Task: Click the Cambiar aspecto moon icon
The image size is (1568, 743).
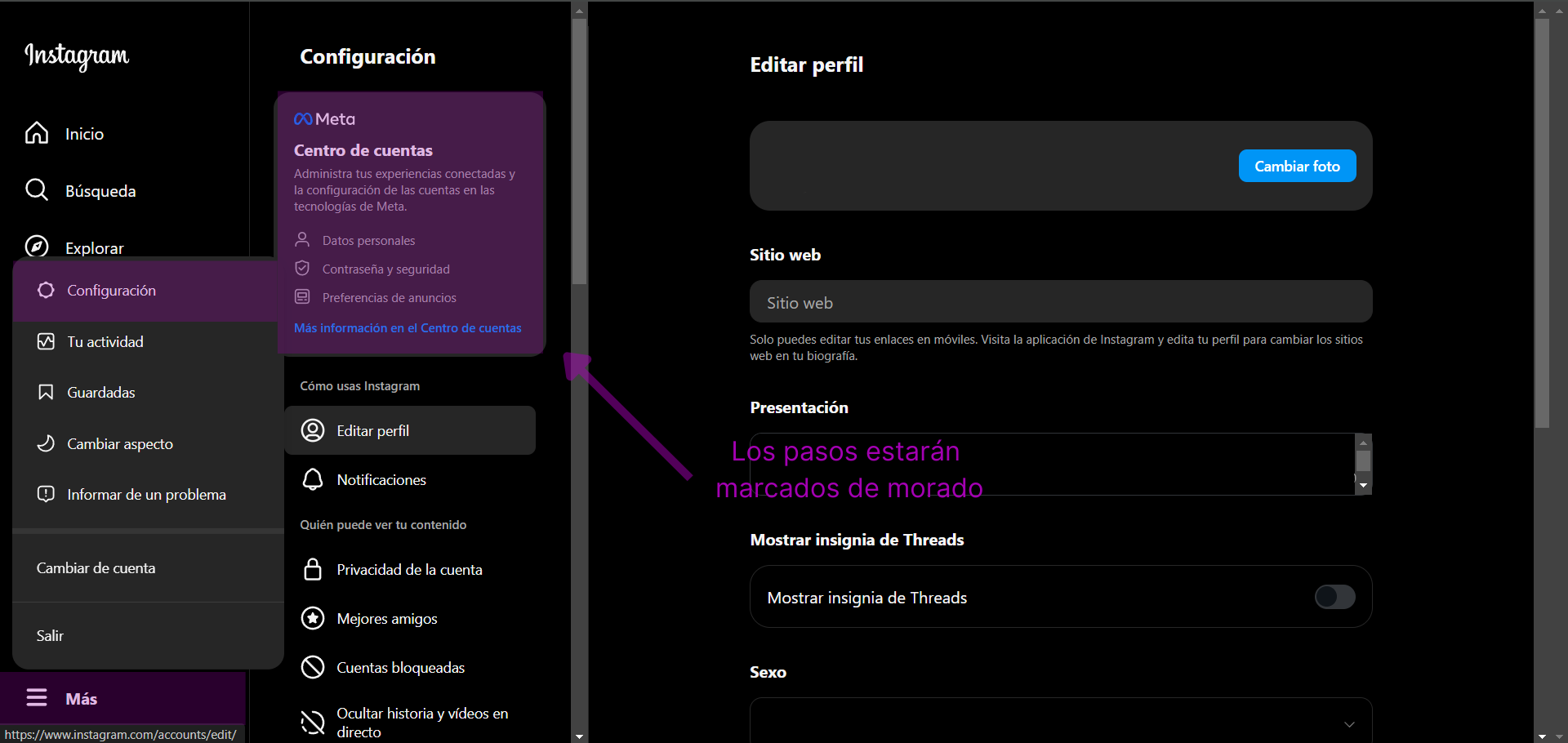Action: point(46,443)
